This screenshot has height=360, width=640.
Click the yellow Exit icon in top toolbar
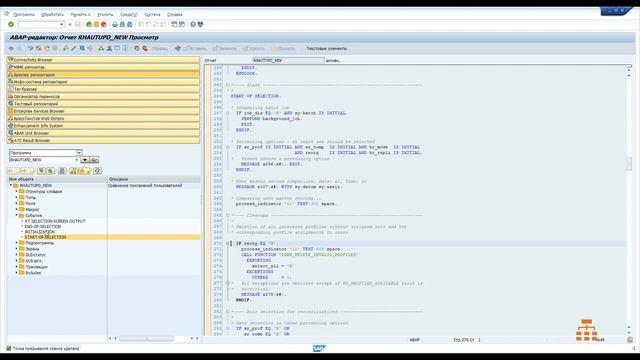coord(96,24)
